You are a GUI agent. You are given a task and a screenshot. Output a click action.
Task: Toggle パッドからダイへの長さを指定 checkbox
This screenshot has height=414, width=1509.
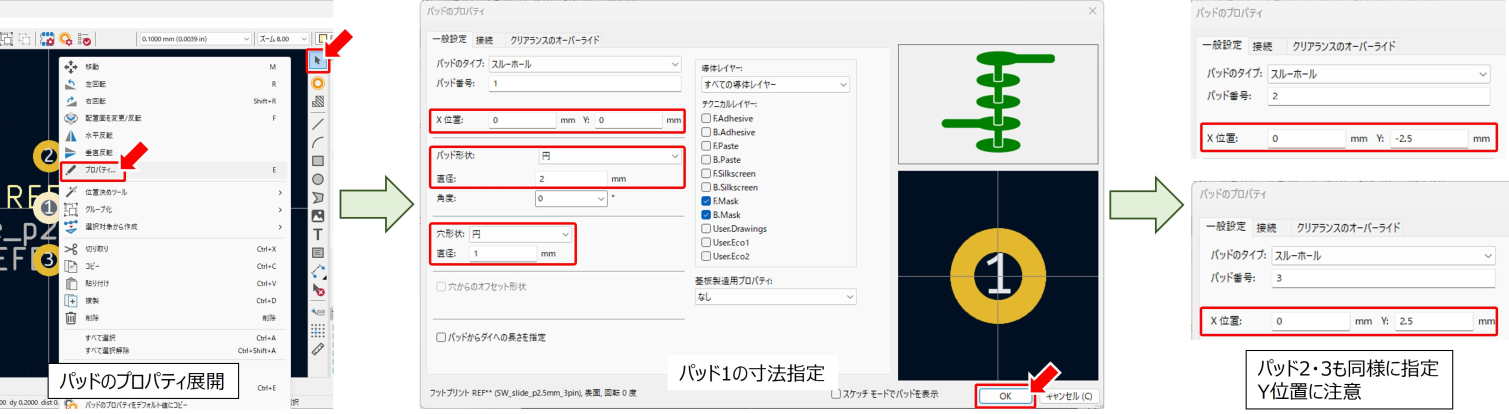pos(441,337)
